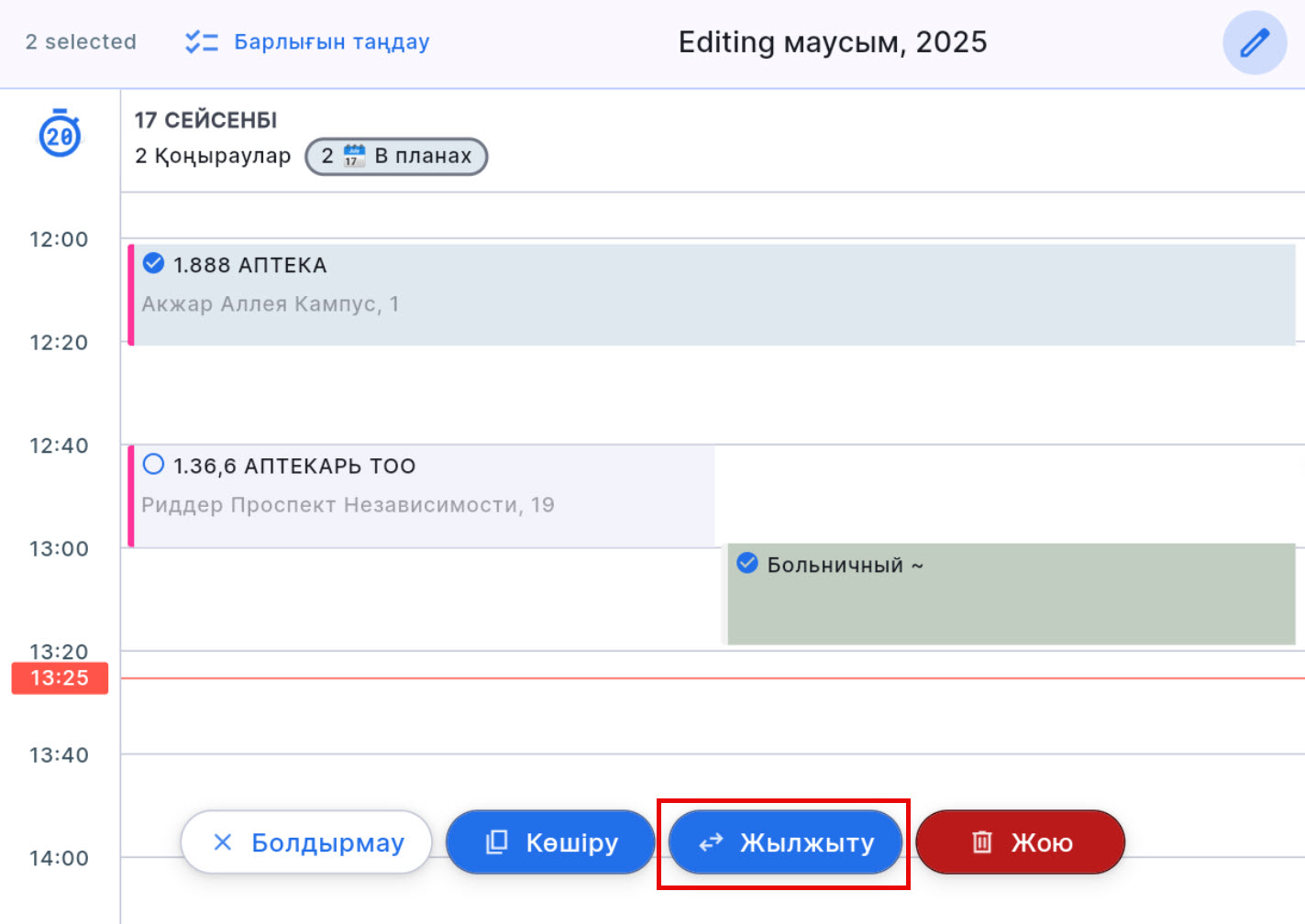Select all via Барлығын таңдау link
The width and height of the screenshot is (1305, 924).
pos(331,42)
